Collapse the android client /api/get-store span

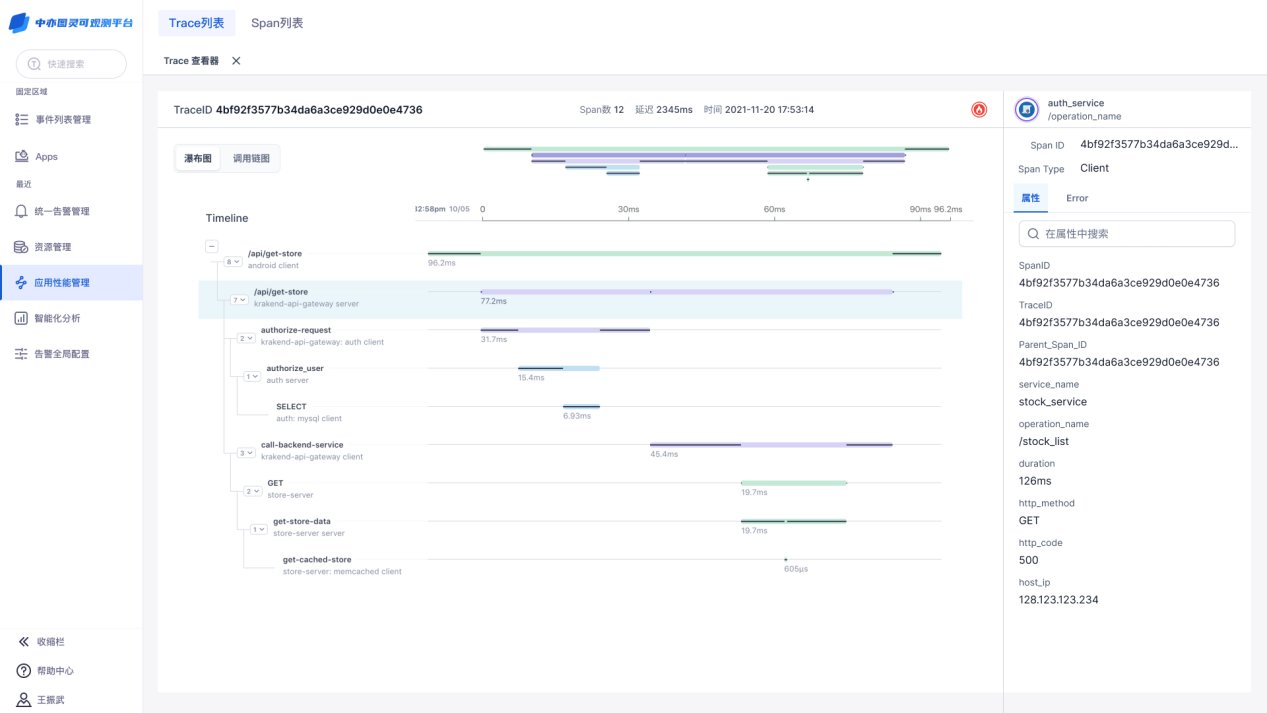click(233, 262)
